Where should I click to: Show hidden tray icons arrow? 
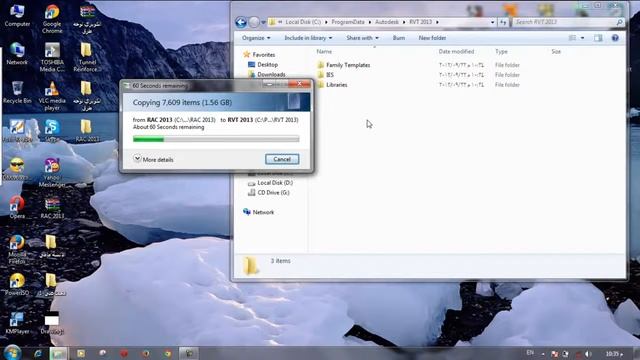tap(543, 354)
